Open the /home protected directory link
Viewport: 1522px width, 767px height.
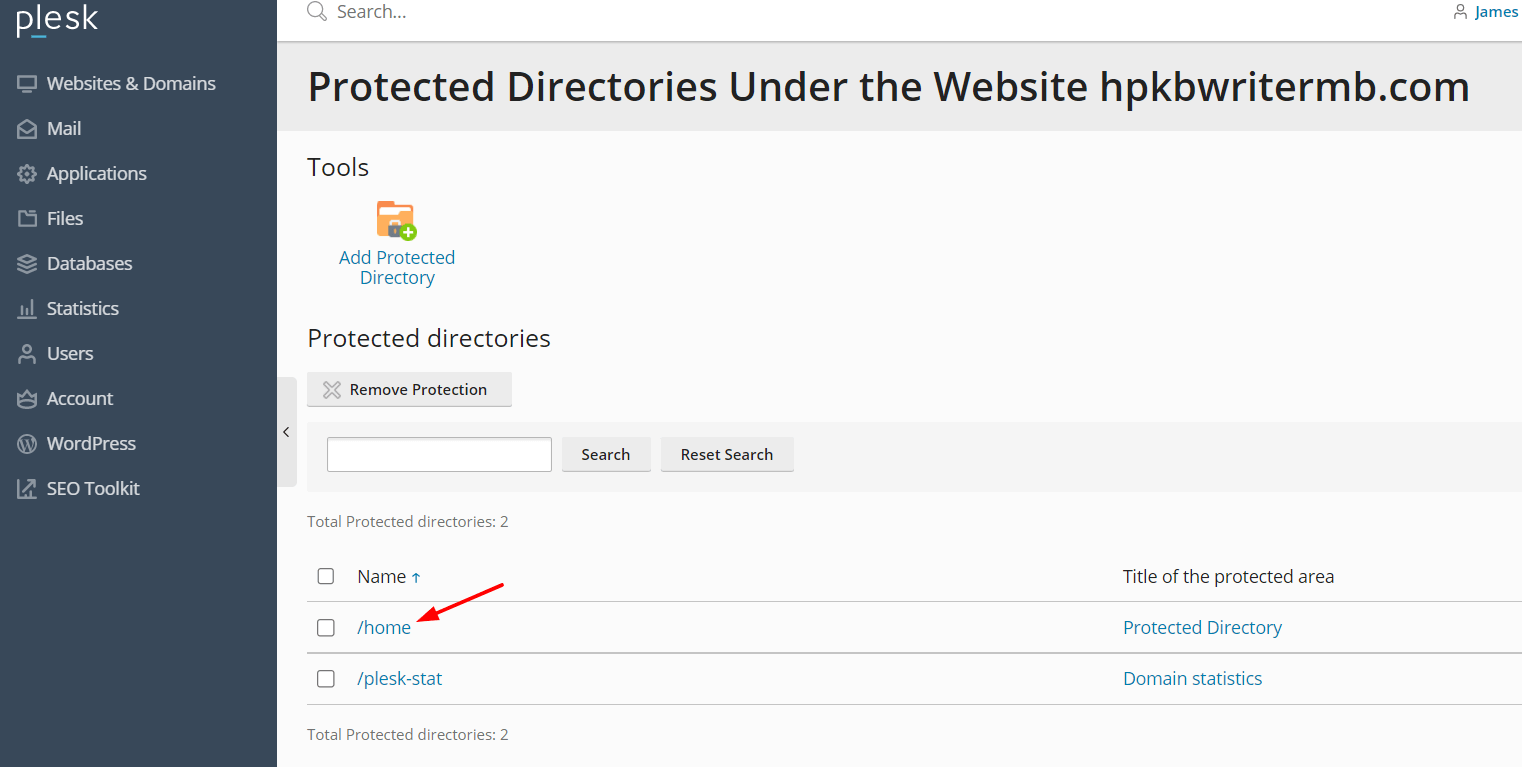pos(384,627)
